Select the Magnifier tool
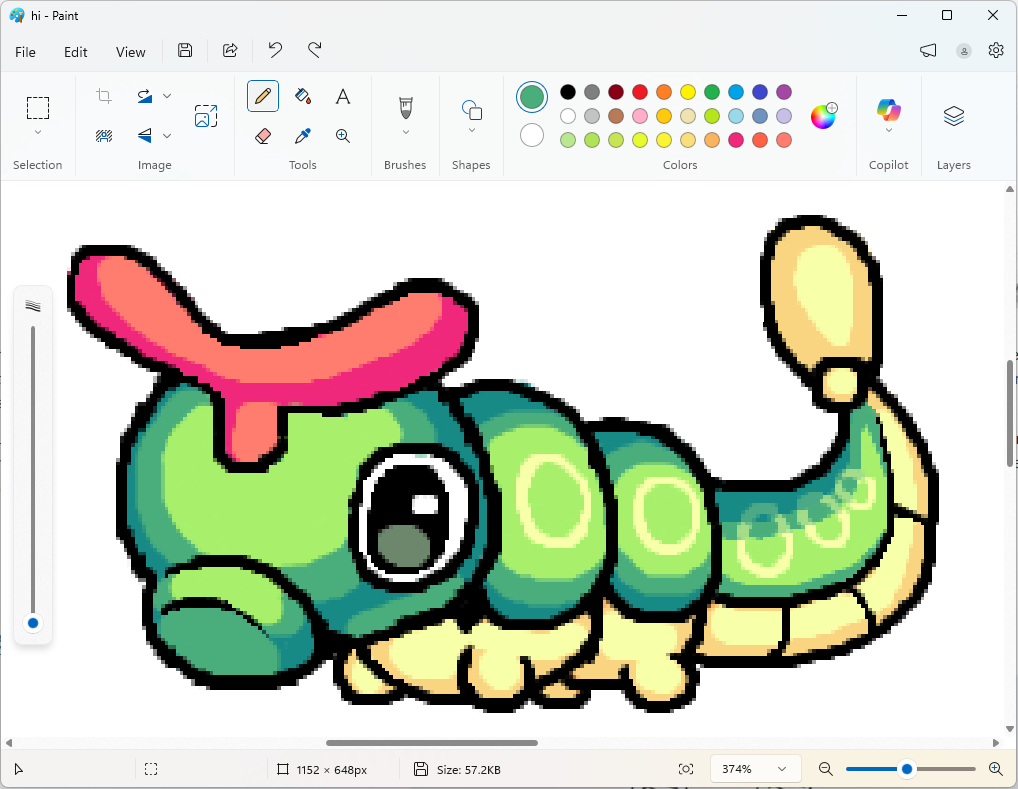The width and height of the screenshot is (1018, 789). click(343, 136)
